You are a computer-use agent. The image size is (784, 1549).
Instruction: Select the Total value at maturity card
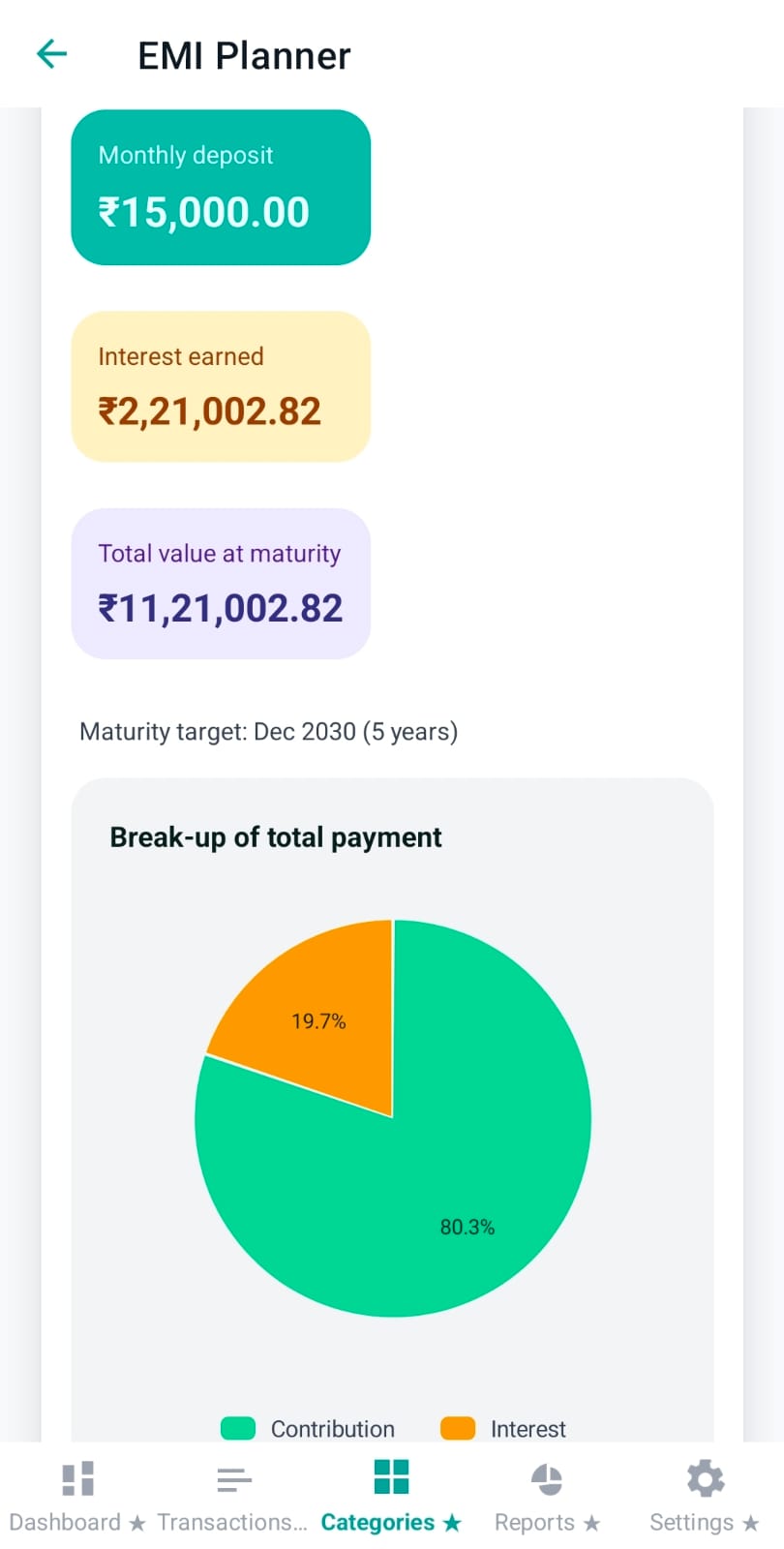point(220,584)
